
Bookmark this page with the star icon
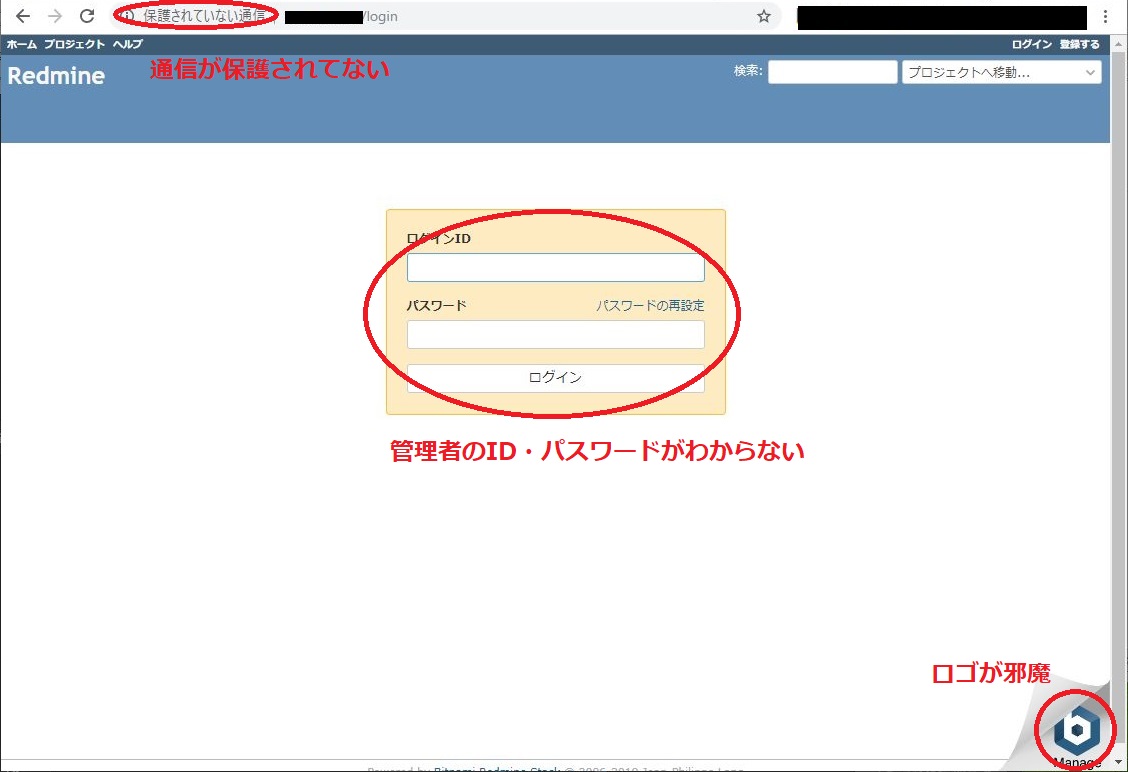pyautogui.click(x=764, y=16)
